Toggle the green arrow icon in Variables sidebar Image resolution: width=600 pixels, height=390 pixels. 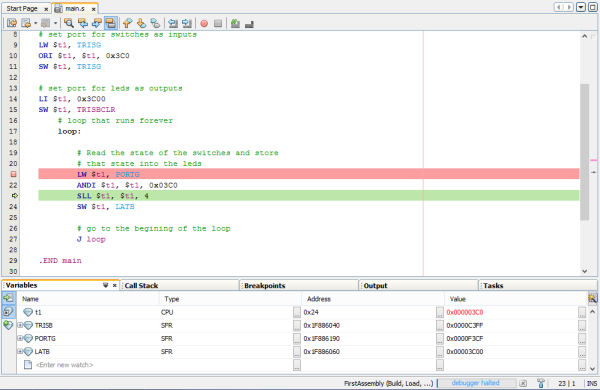pyautogui.click(x=8, y=297)
